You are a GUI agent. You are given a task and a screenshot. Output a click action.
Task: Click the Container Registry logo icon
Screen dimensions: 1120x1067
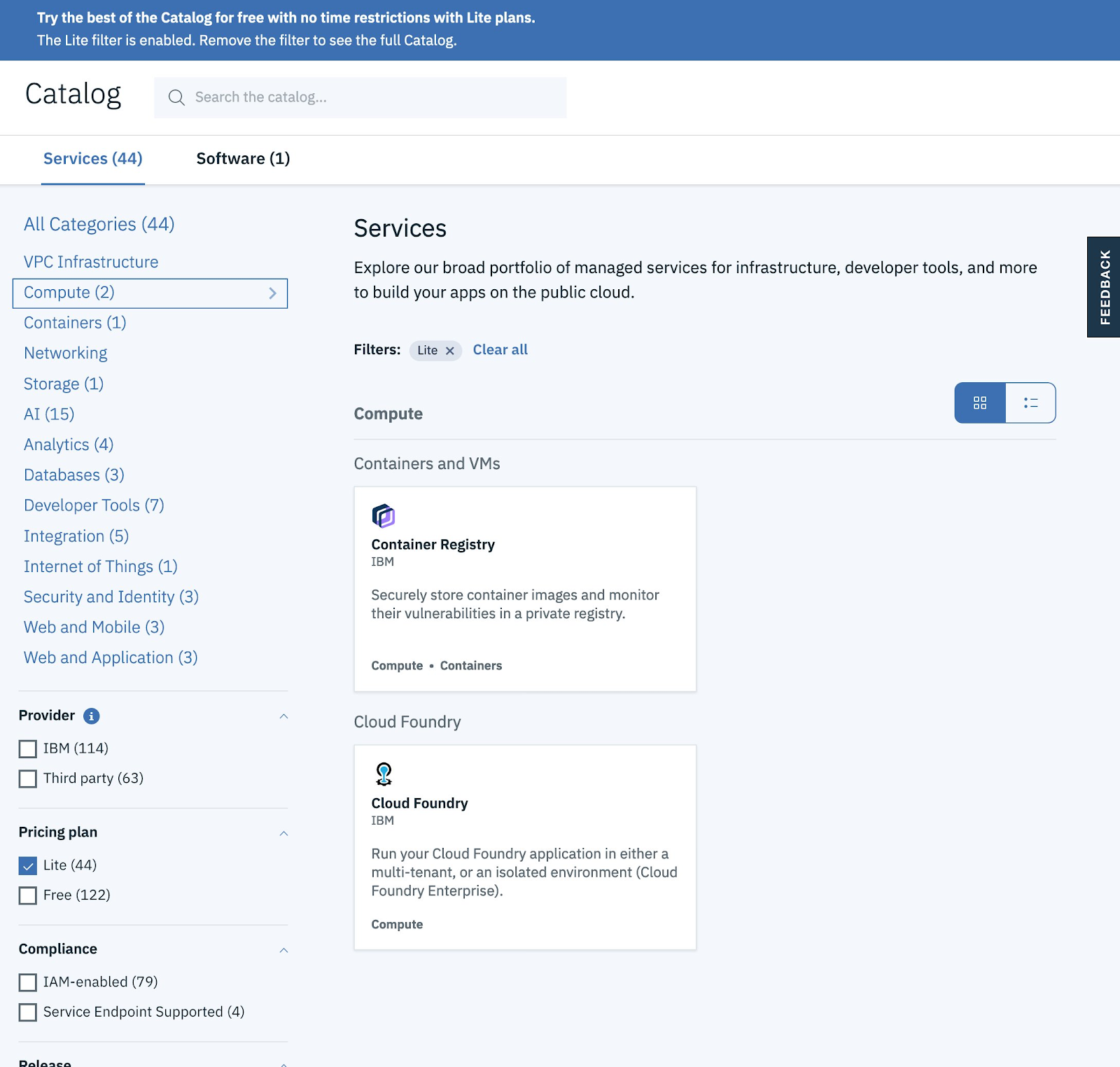[x=384, y=516]
